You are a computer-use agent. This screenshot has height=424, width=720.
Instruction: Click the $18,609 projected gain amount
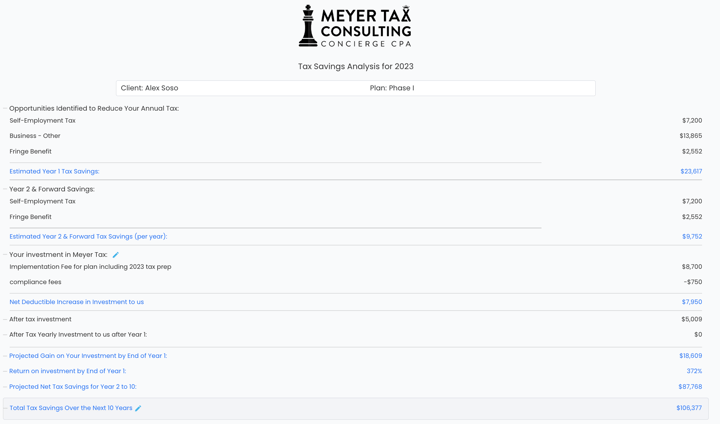tap(691, 356)
